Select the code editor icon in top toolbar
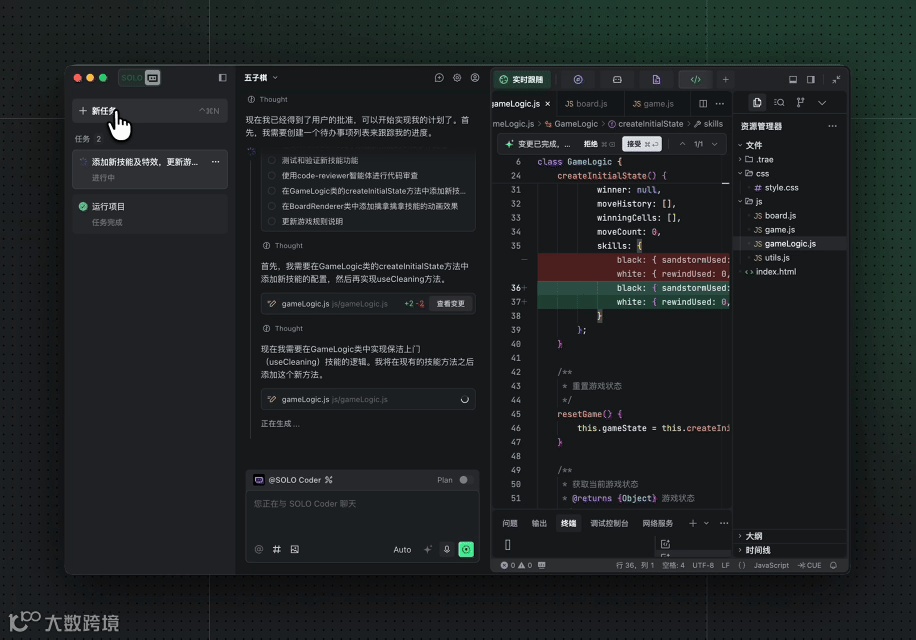 696,79
